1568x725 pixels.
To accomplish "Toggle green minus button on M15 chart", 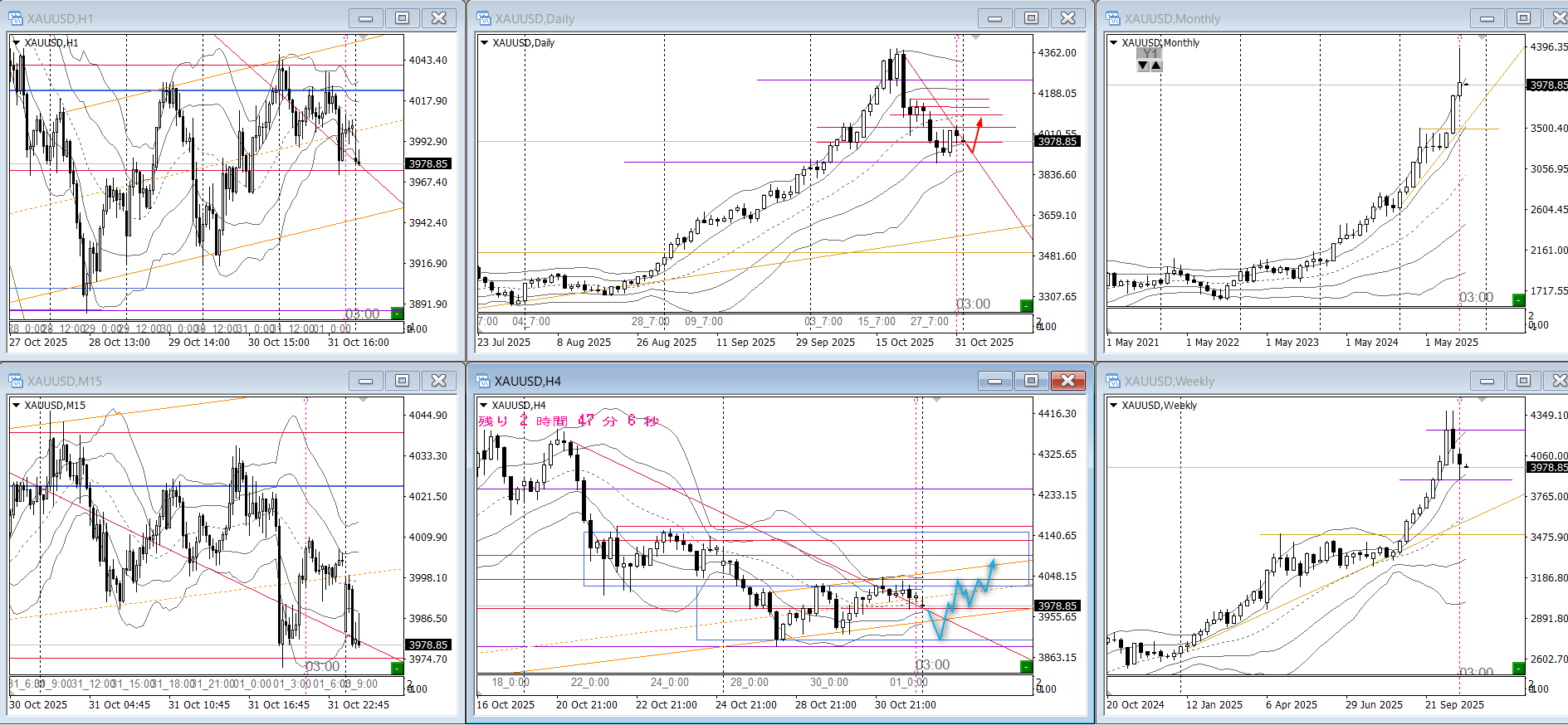I will pos(397,668).
